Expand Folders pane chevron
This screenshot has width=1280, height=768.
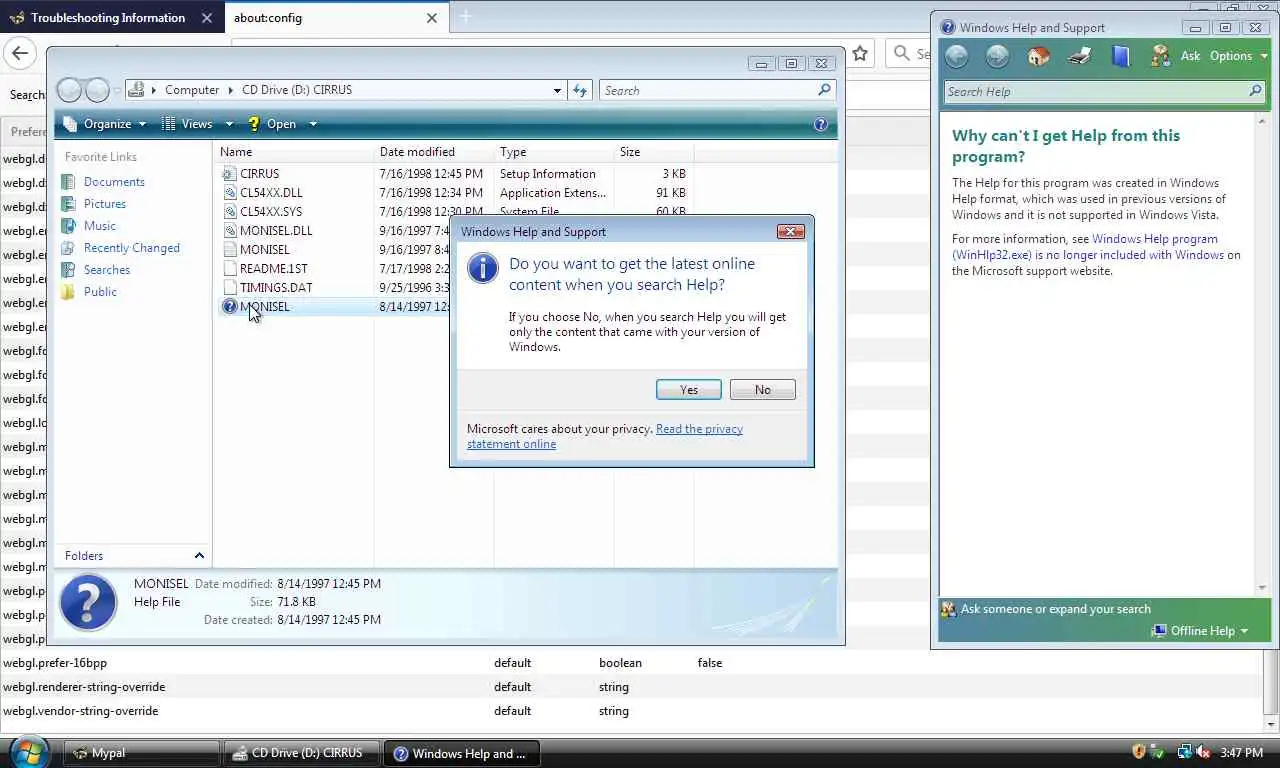[199, 556]
